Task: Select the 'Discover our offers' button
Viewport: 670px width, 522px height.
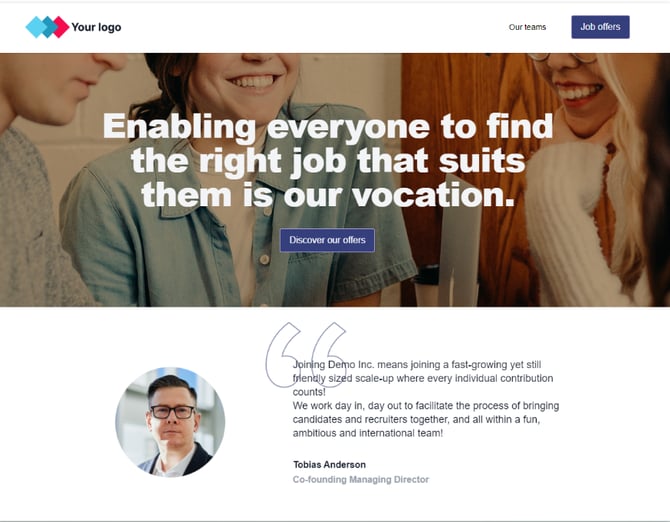Action: (327, 240)
